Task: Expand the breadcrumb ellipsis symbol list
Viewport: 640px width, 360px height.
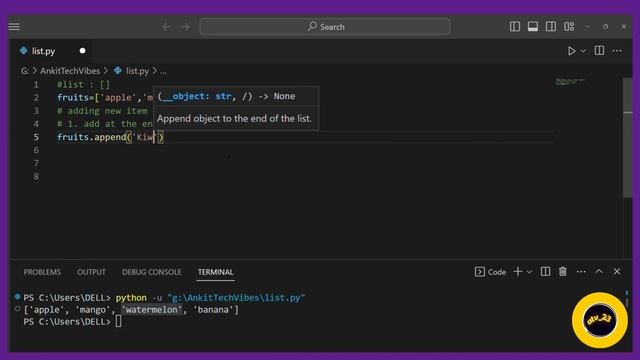Action: [x=163, y=71]
